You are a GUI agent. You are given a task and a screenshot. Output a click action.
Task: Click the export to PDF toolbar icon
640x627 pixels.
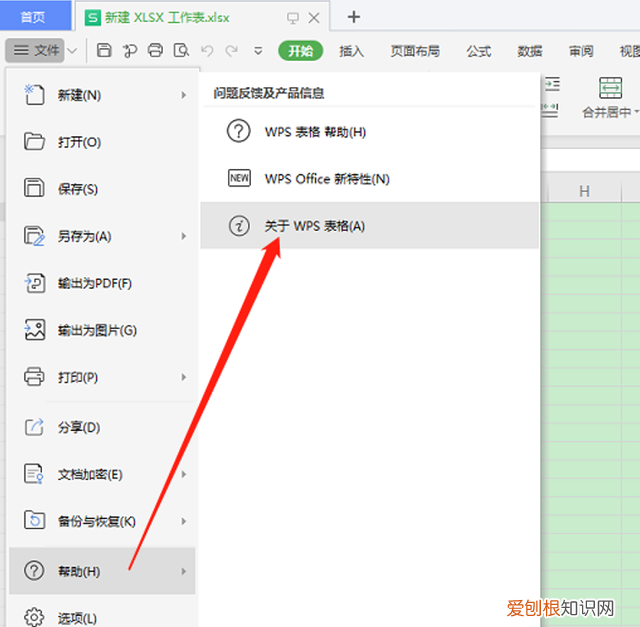click(130, 51)
